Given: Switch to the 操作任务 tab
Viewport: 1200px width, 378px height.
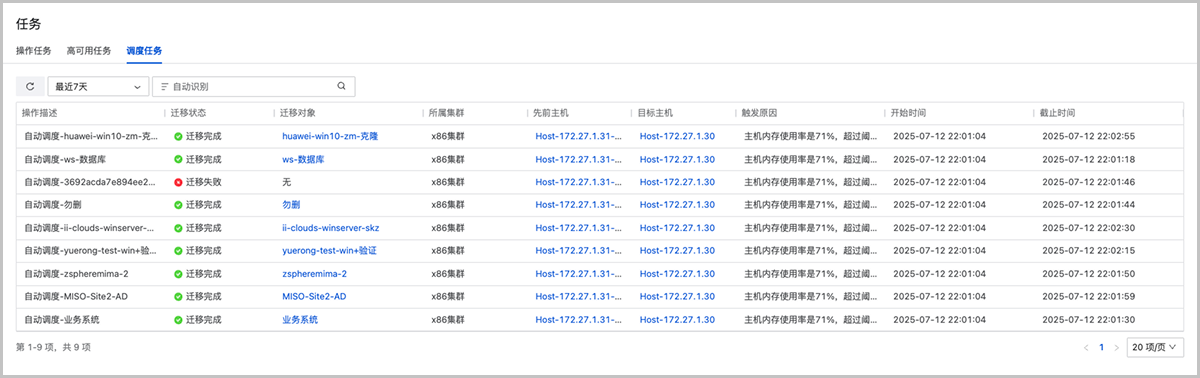Looking at the screenshot, I should (34, 50).
